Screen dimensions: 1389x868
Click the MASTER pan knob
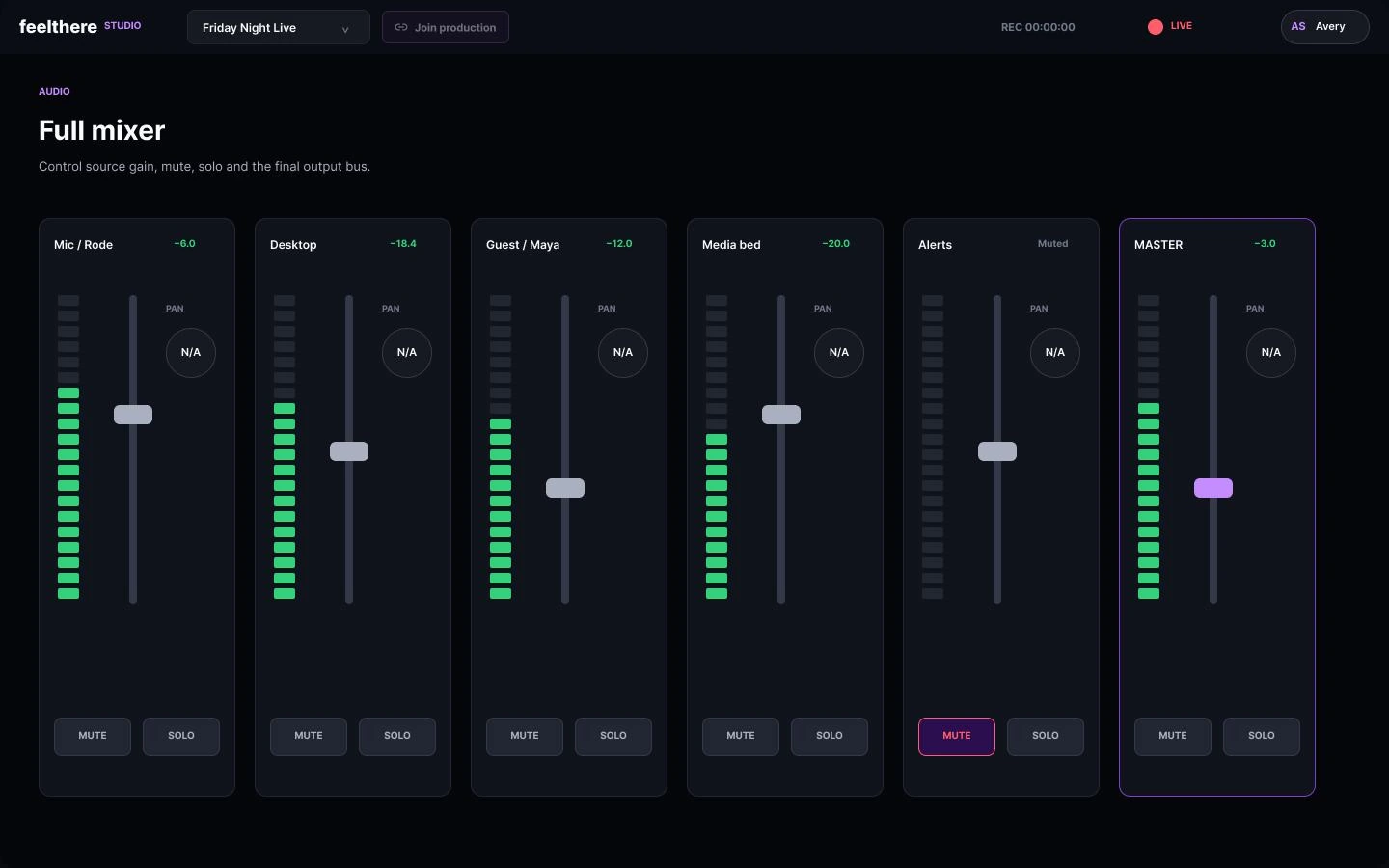point(1271,353)
